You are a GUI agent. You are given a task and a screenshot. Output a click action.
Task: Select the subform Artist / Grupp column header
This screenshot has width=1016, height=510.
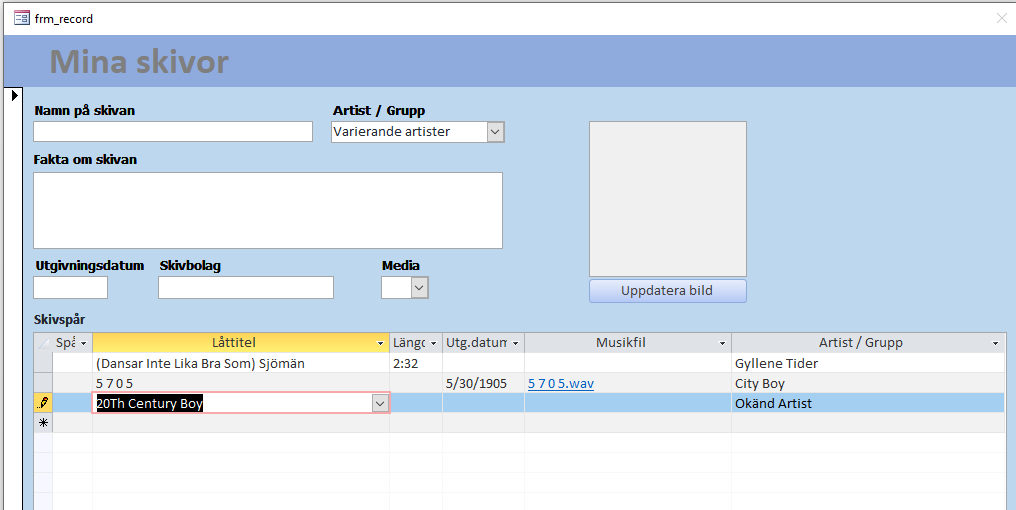coord(860,343)
